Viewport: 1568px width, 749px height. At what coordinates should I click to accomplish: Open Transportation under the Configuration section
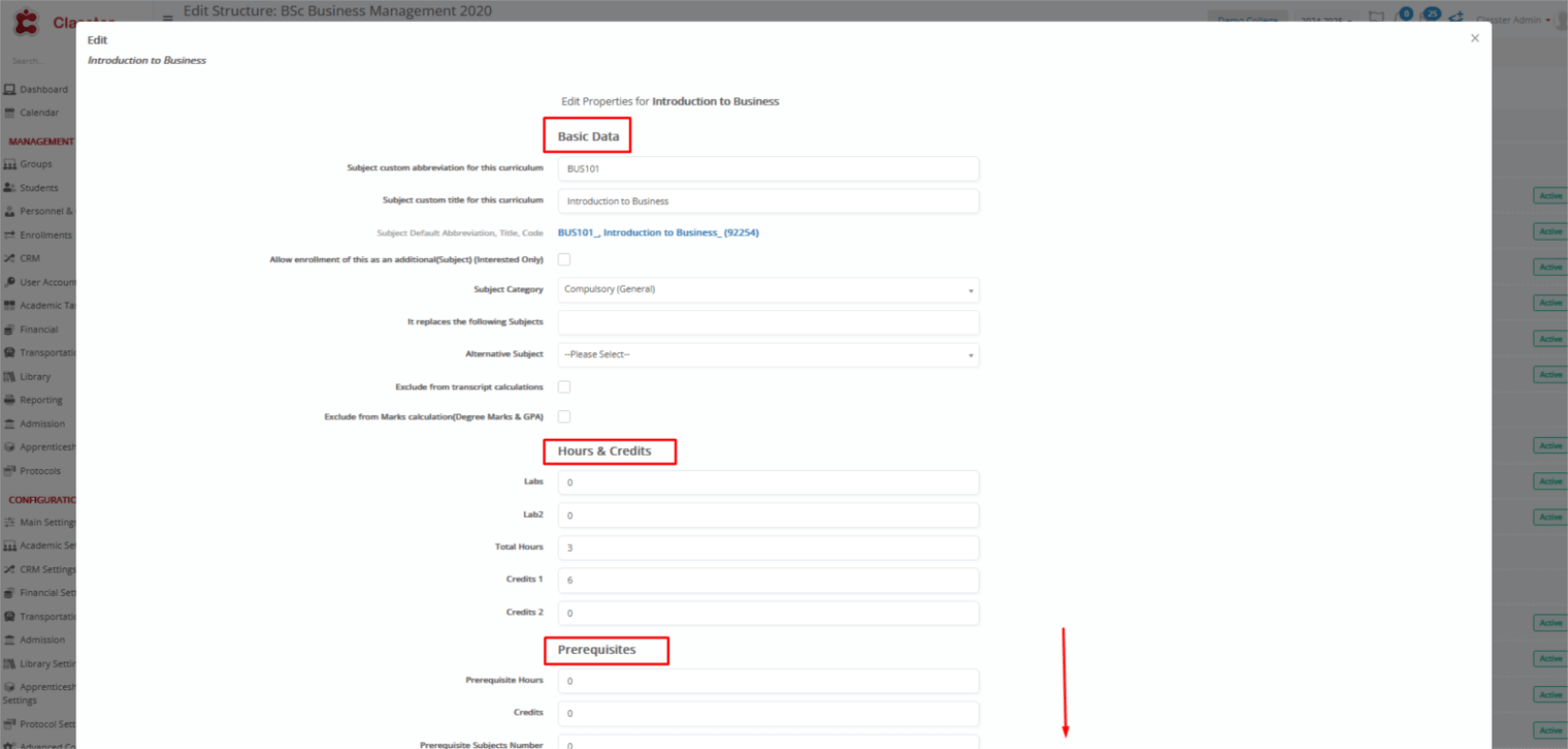(39, 617)
